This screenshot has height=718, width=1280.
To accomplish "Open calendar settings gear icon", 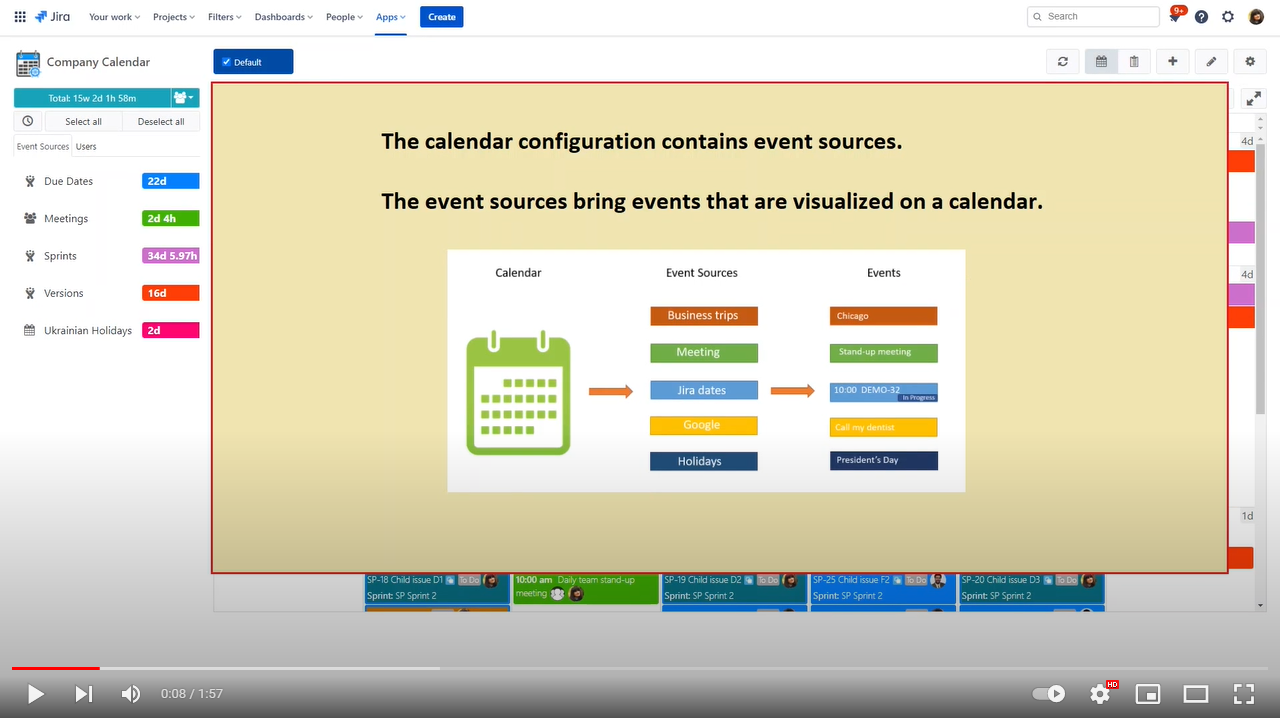I will tap(1249, 61).
